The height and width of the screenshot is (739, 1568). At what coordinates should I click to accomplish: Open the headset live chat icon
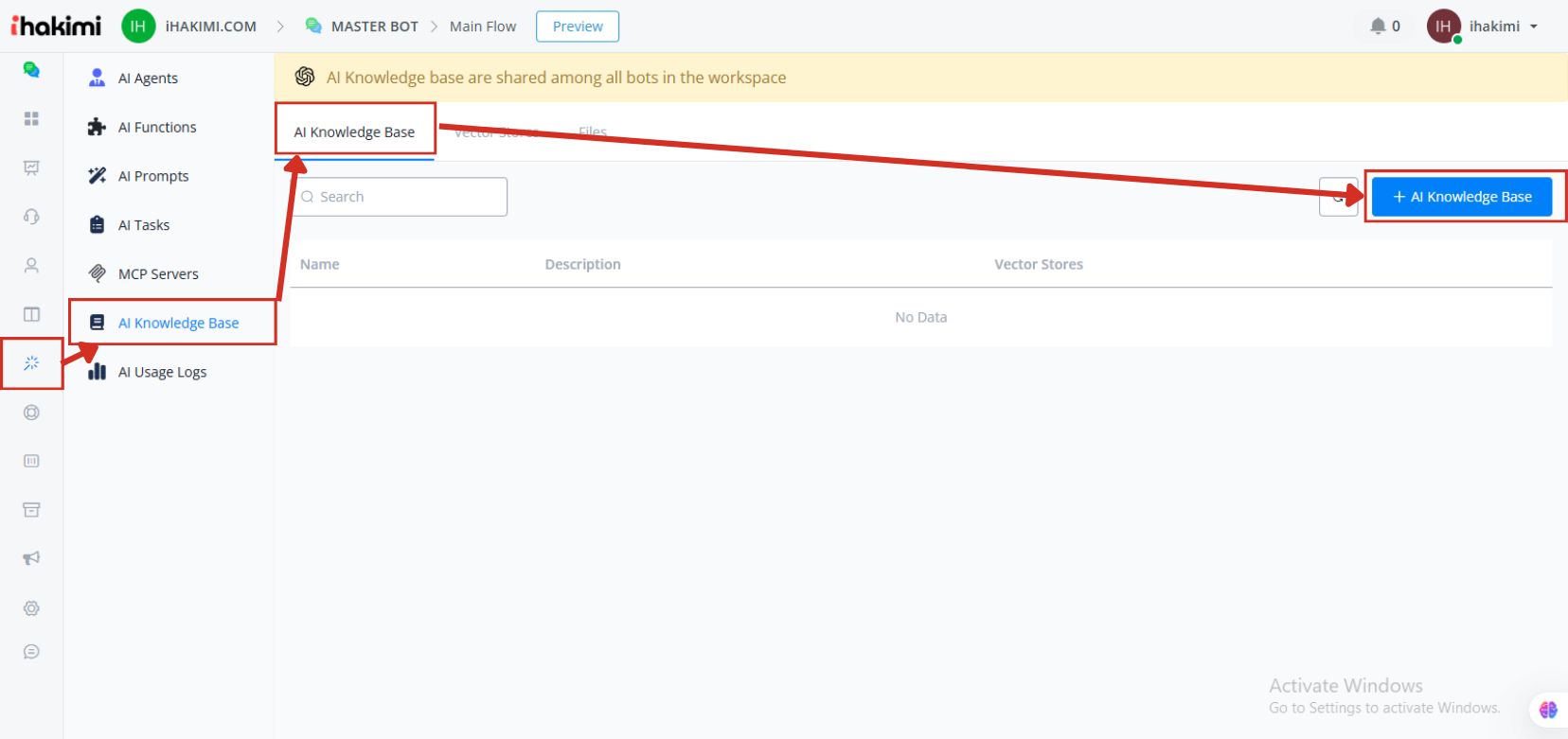click(31, 217)
